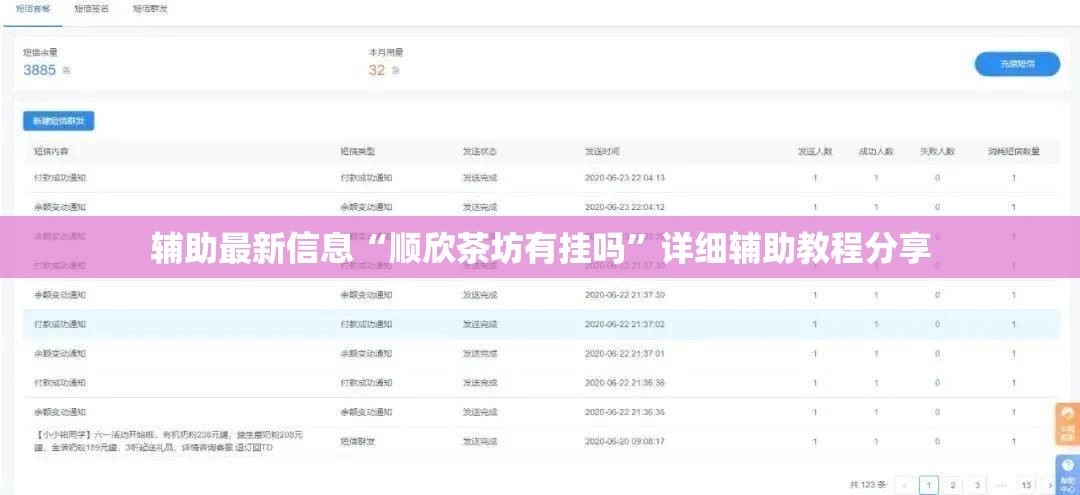The image size is (1080, 495).
Task: Click the 本月用量 label
Action: pos(386,52)
